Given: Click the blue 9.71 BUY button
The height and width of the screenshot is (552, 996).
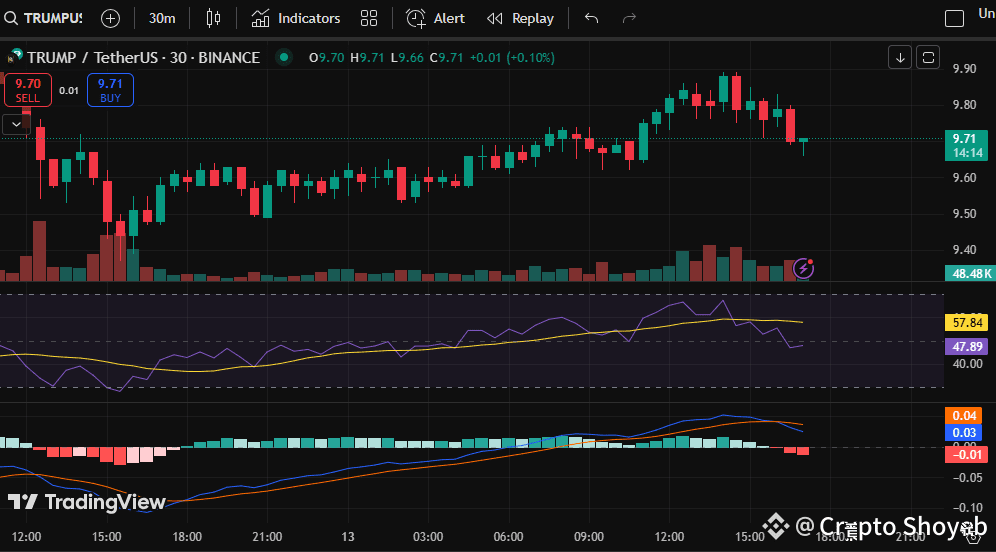Looking at the screenshot, I should [110, 90].
